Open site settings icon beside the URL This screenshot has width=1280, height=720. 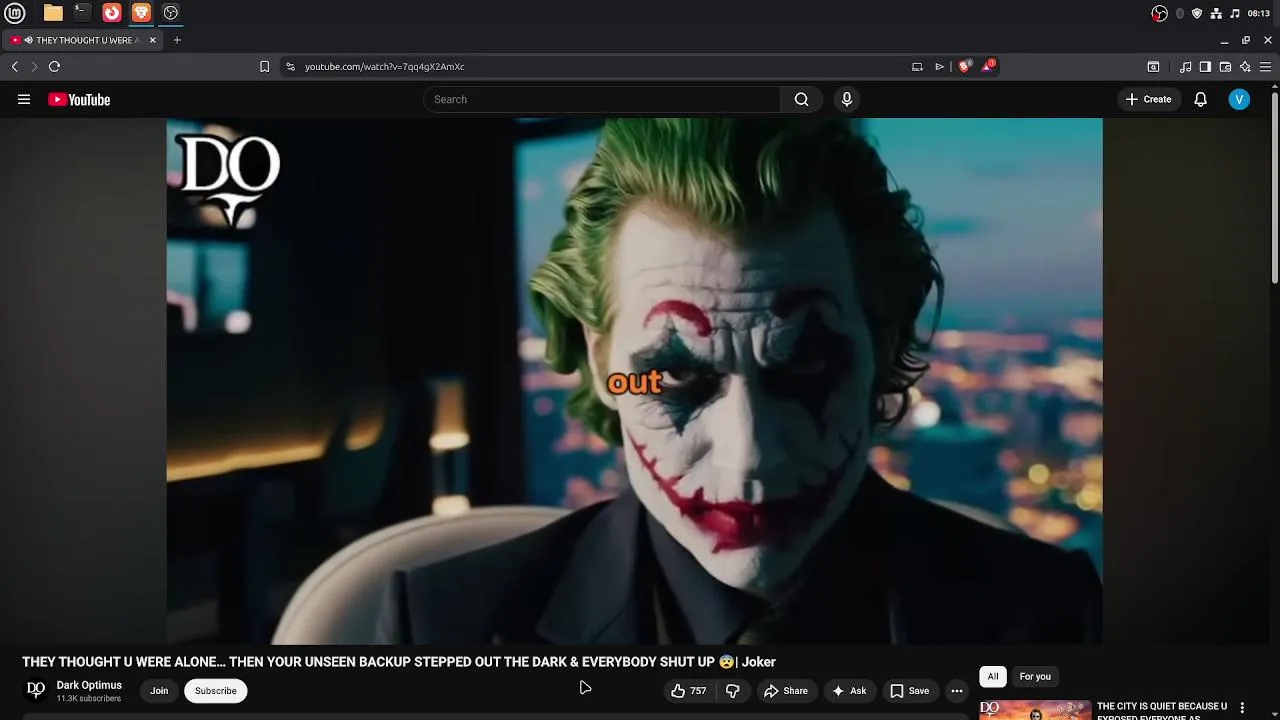[290, 67]
